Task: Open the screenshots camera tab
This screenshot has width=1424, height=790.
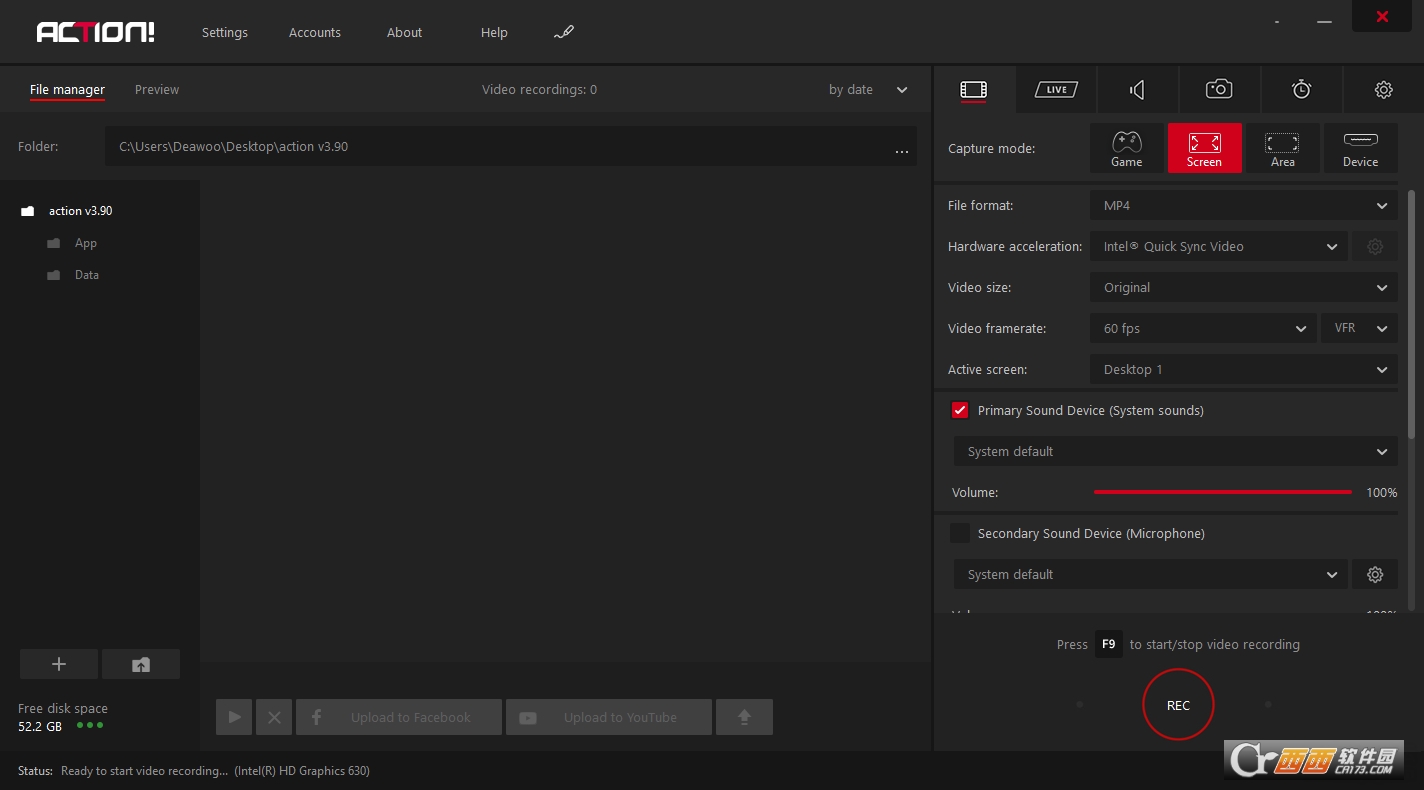Action: [1219, 90]
